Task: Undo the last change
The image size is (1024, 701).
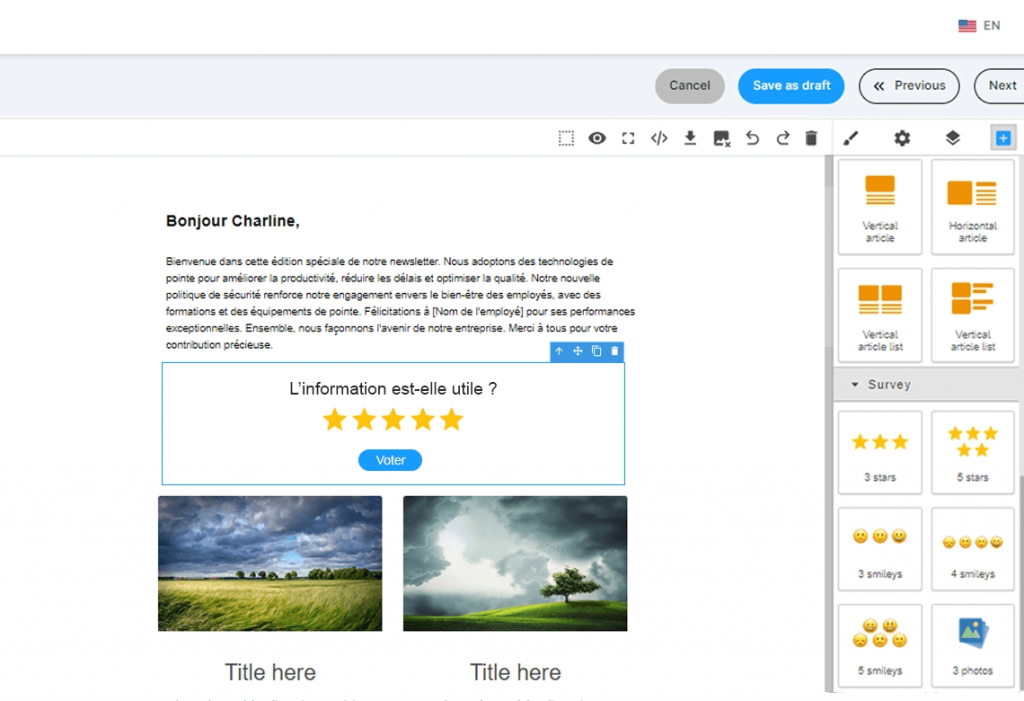Action: (752, 138)
